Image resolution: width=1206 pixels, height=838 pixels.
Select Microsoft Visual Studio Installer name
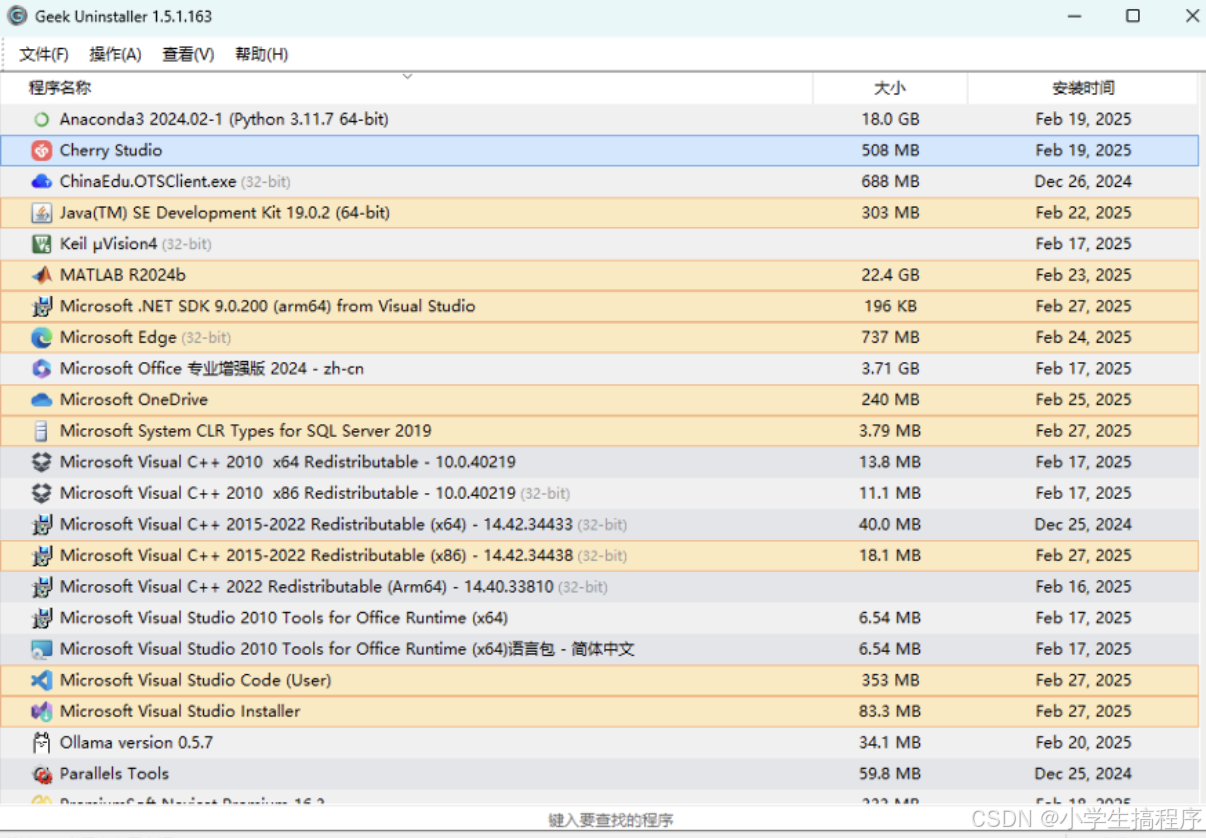[180, 711]
